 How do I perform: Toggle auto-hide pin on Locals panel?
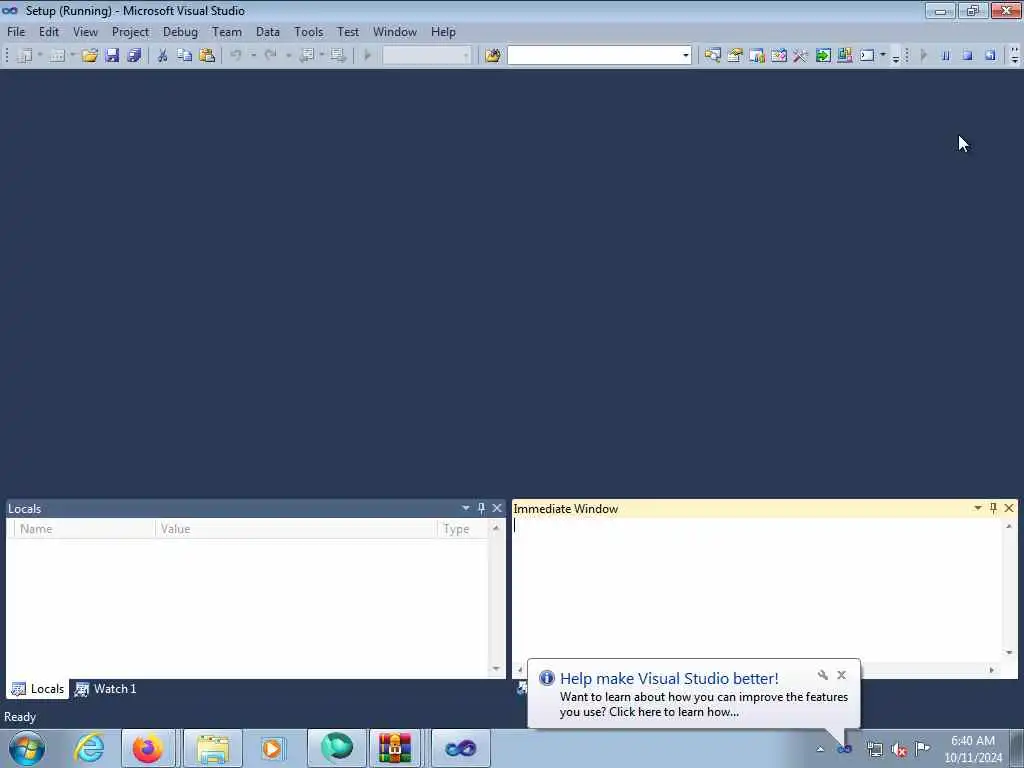[481, 508]
